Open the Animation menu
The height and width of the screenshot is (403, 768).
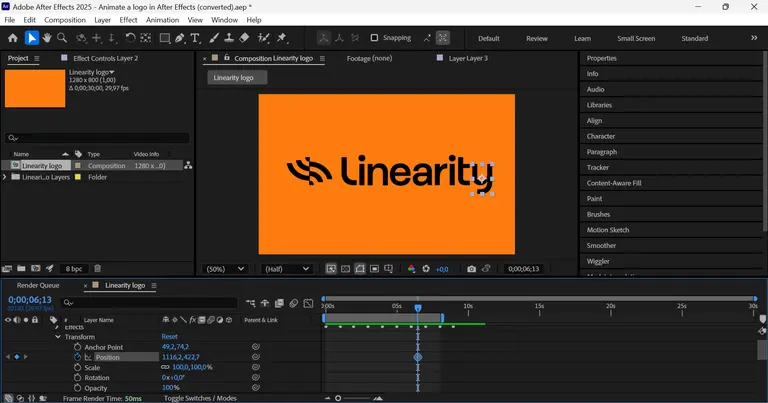pyautogui.click(x=162, y=20)
